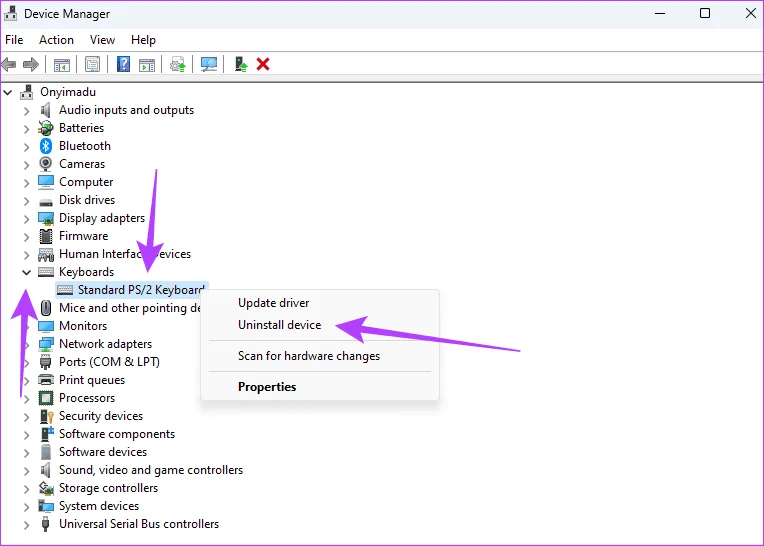Select the Disk drives label
The image size is (764, 546).
pyautogui.click(x=87, y=200)
